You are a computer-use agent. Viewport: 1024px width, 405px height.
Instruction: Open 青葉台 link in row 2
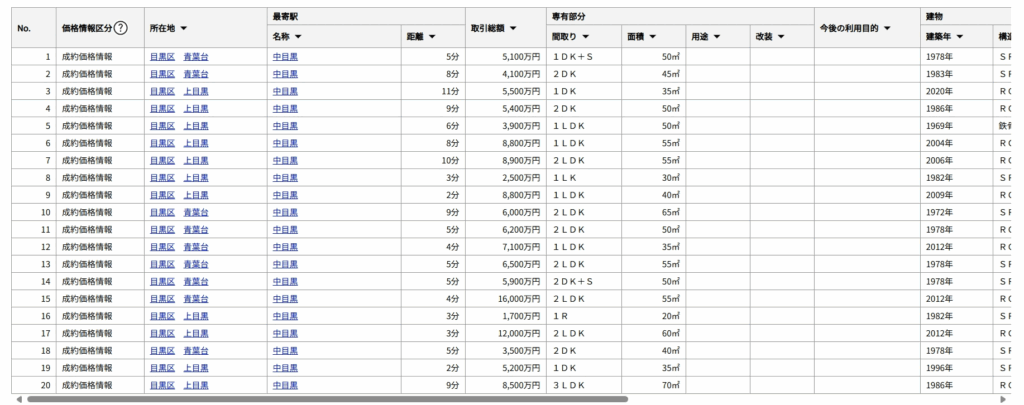[x=195, y=74]
